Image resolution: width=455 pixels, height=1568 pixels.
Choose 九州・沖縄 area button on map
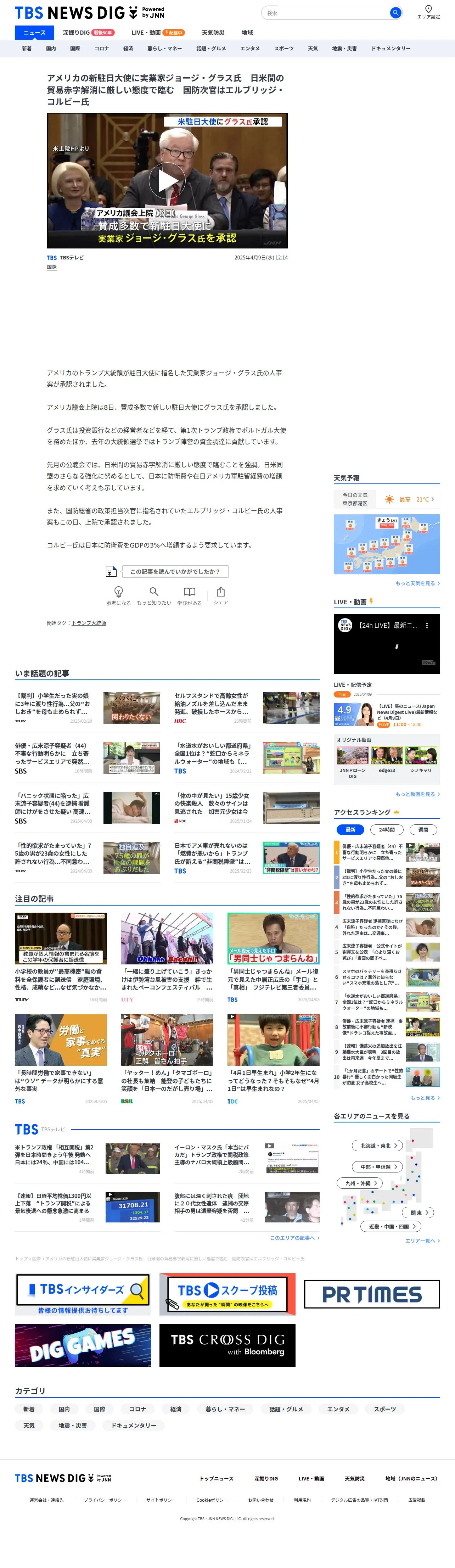(x=360, y=1183)
